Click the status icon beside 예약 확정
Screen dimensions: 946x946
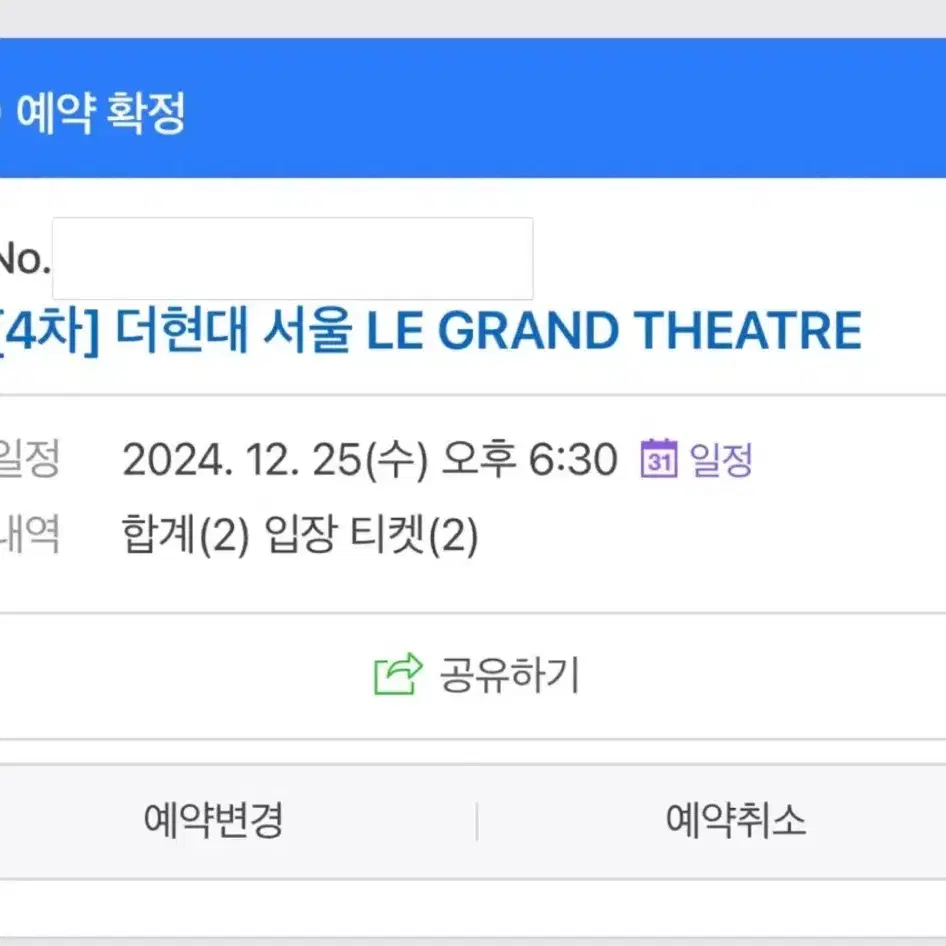click(2, 113)
